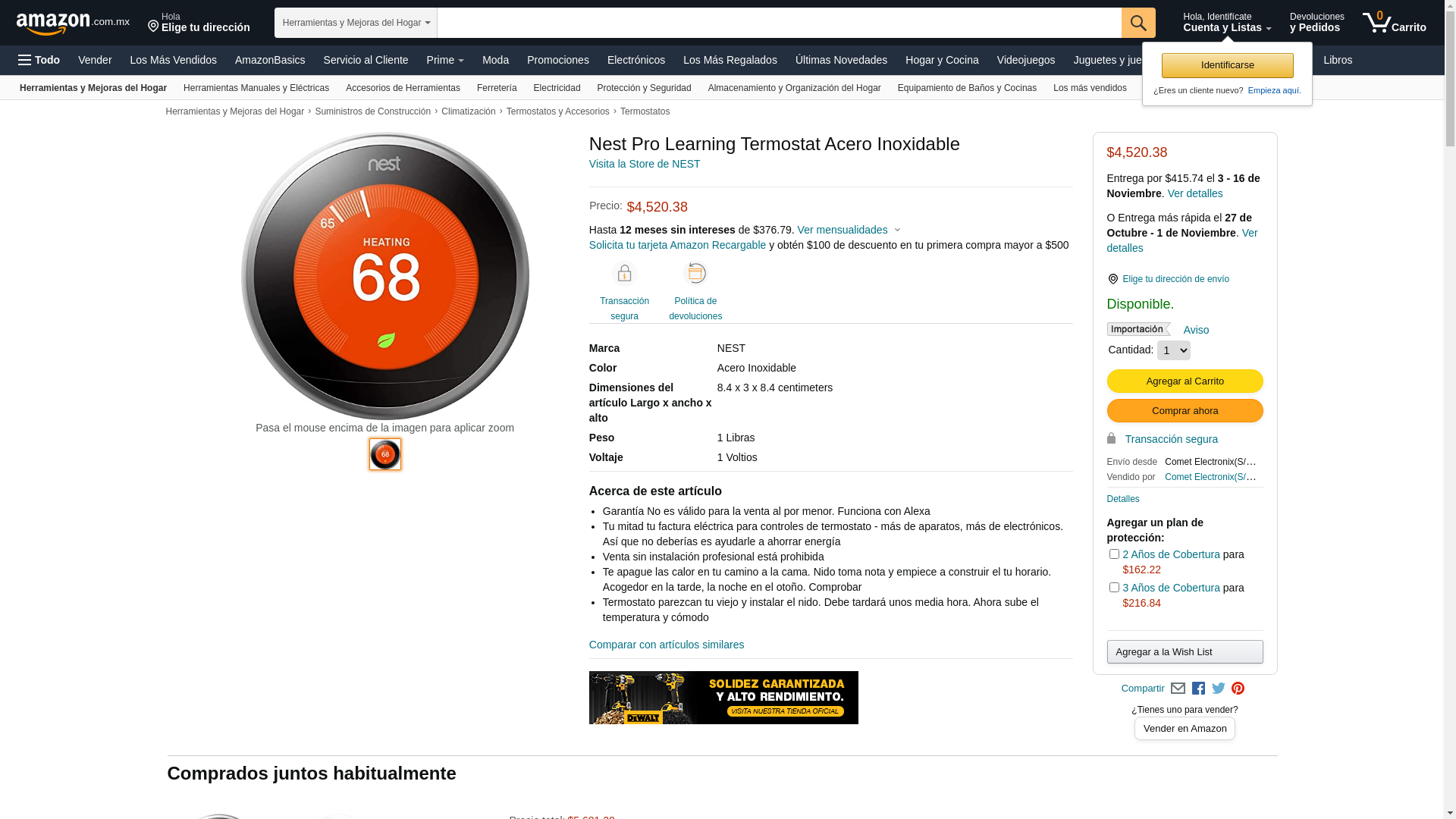
Task: Click the Amazon.com.mx logo
Action: pos(72,24)
